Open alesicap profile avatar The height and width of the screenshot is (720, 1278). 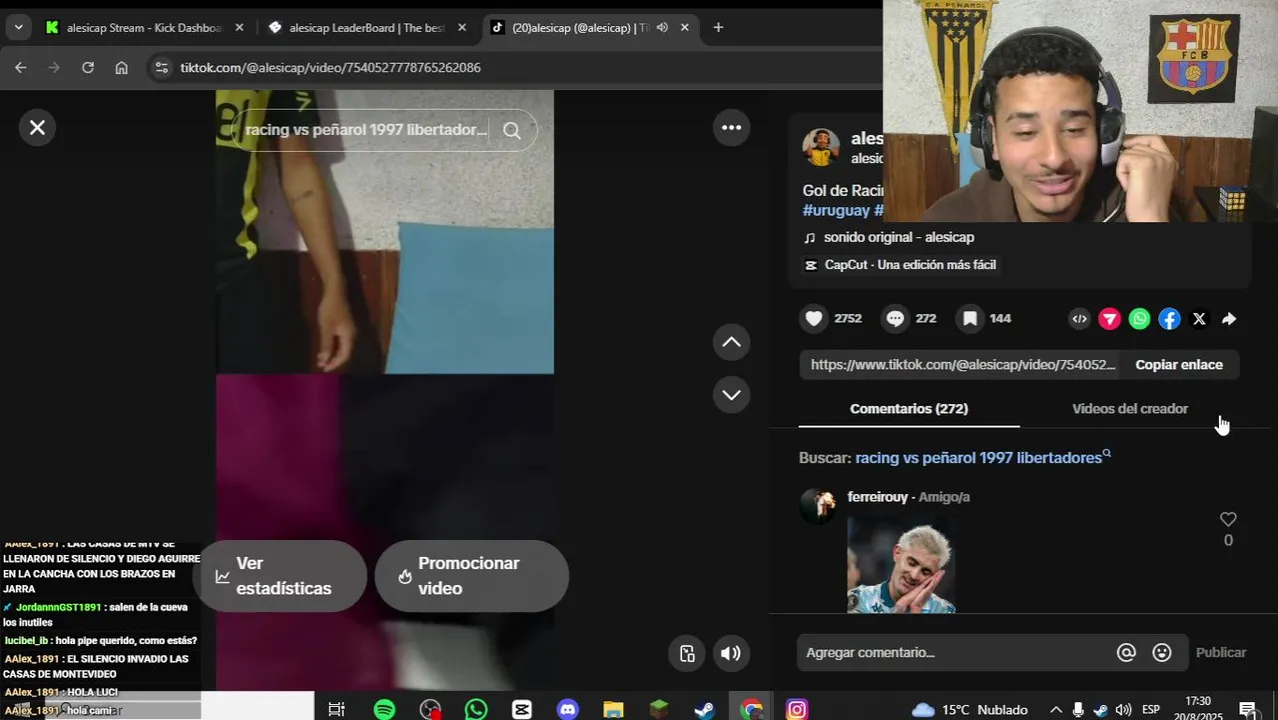[821, 147]
